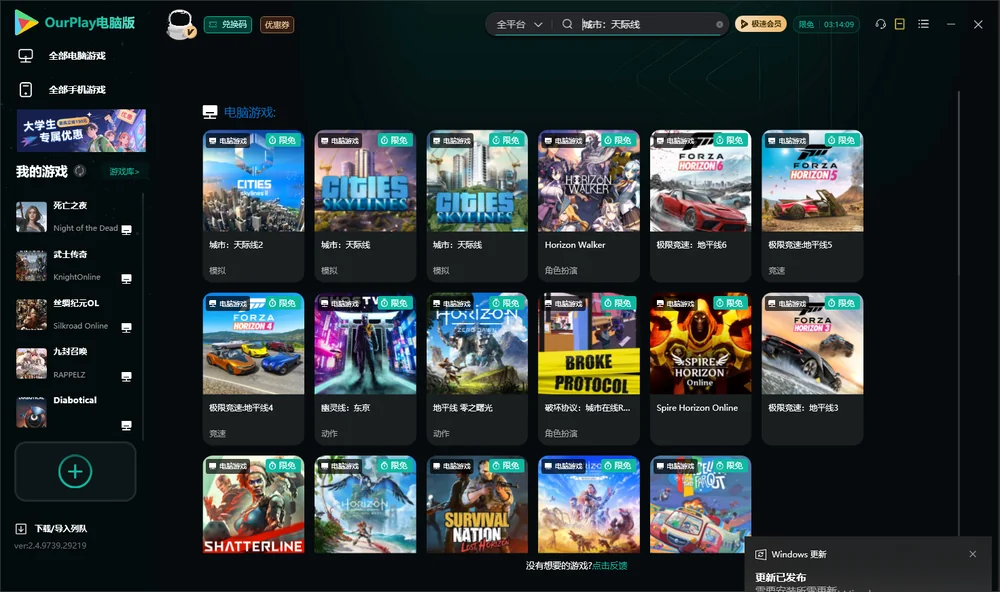
Task: Select 武士传奇 in my games
Action: [x=75, y=266]
